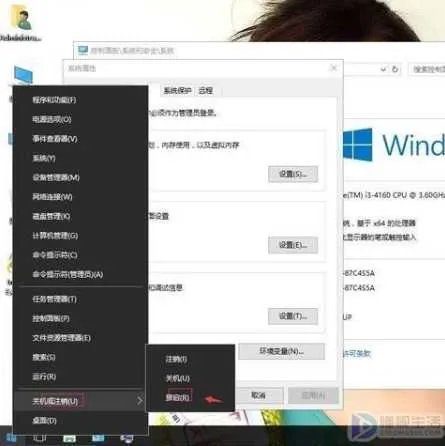Refresh the Control Panel address bar
The image size is (445, 446).
[x=395, y=69]
